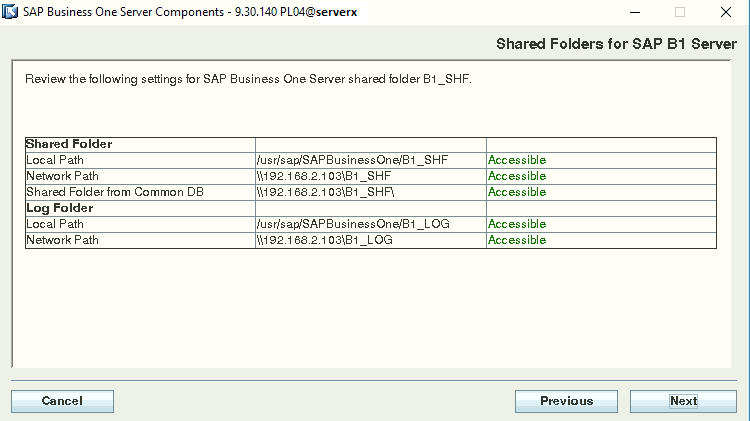Viewport: 750px width, 421px height.
Task: Minimize the SAP installer window
Action: [634, 12]
